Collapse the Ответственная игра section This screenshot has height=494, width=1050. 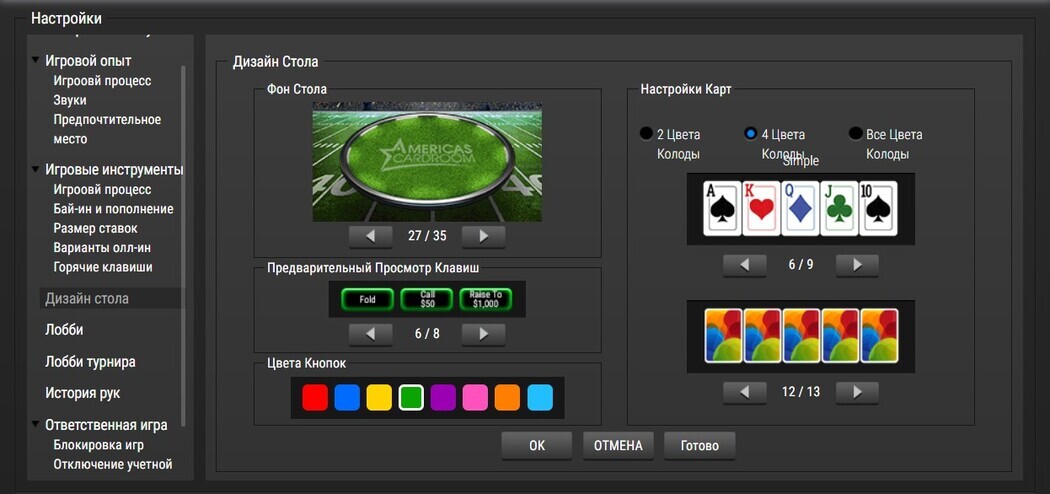tap(36, 425)
